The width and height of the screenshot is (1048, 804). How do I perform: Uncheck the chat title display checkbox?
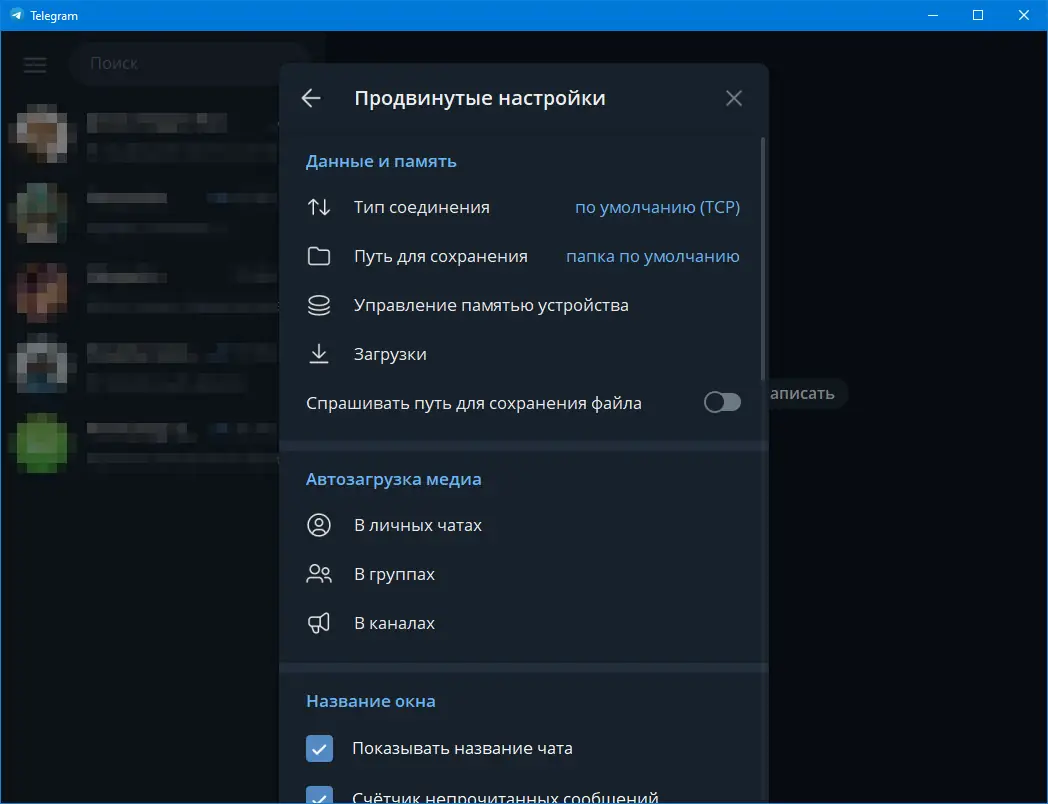(x=319, y=748)
